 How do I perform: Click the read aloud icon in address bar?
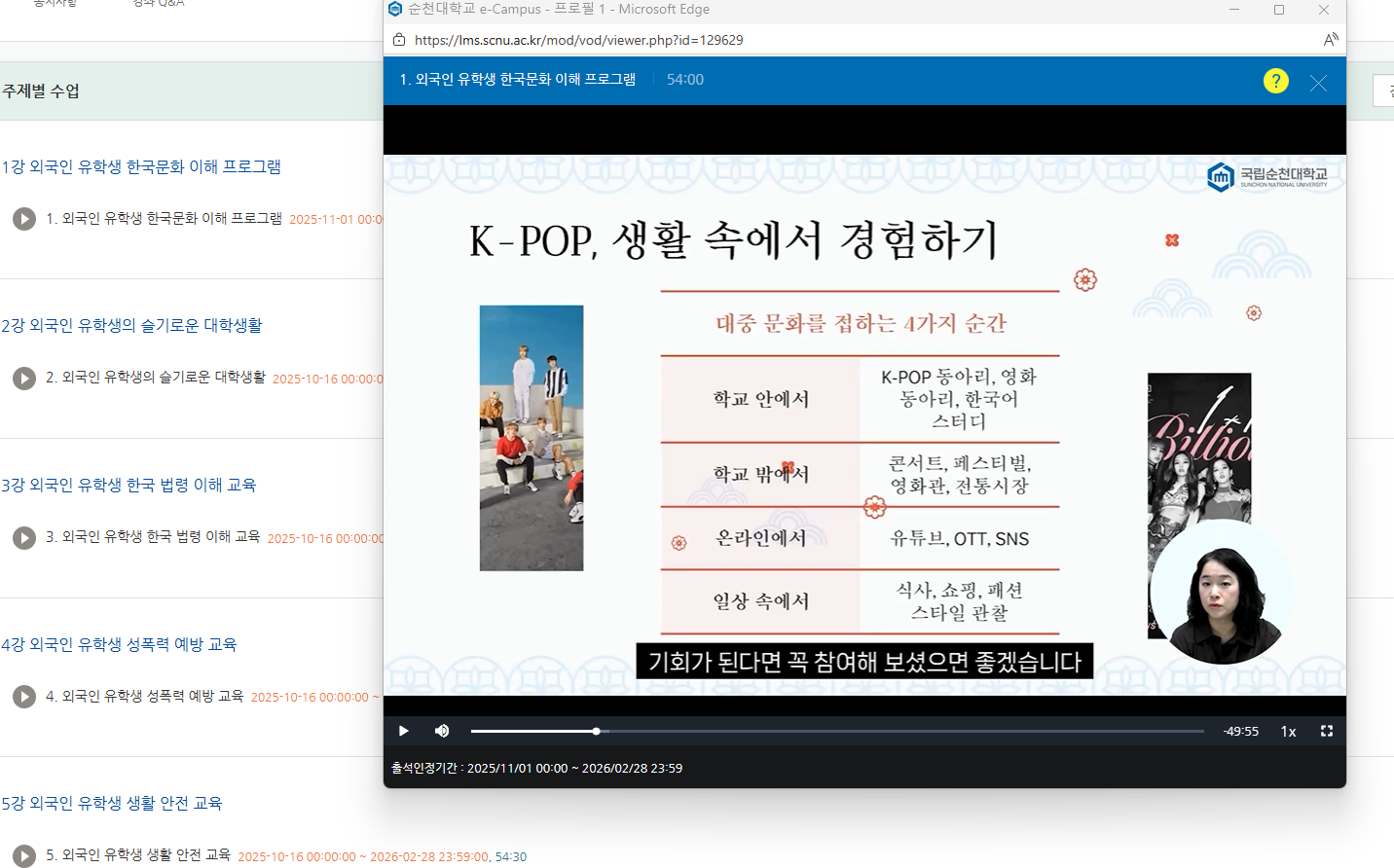1330,40
